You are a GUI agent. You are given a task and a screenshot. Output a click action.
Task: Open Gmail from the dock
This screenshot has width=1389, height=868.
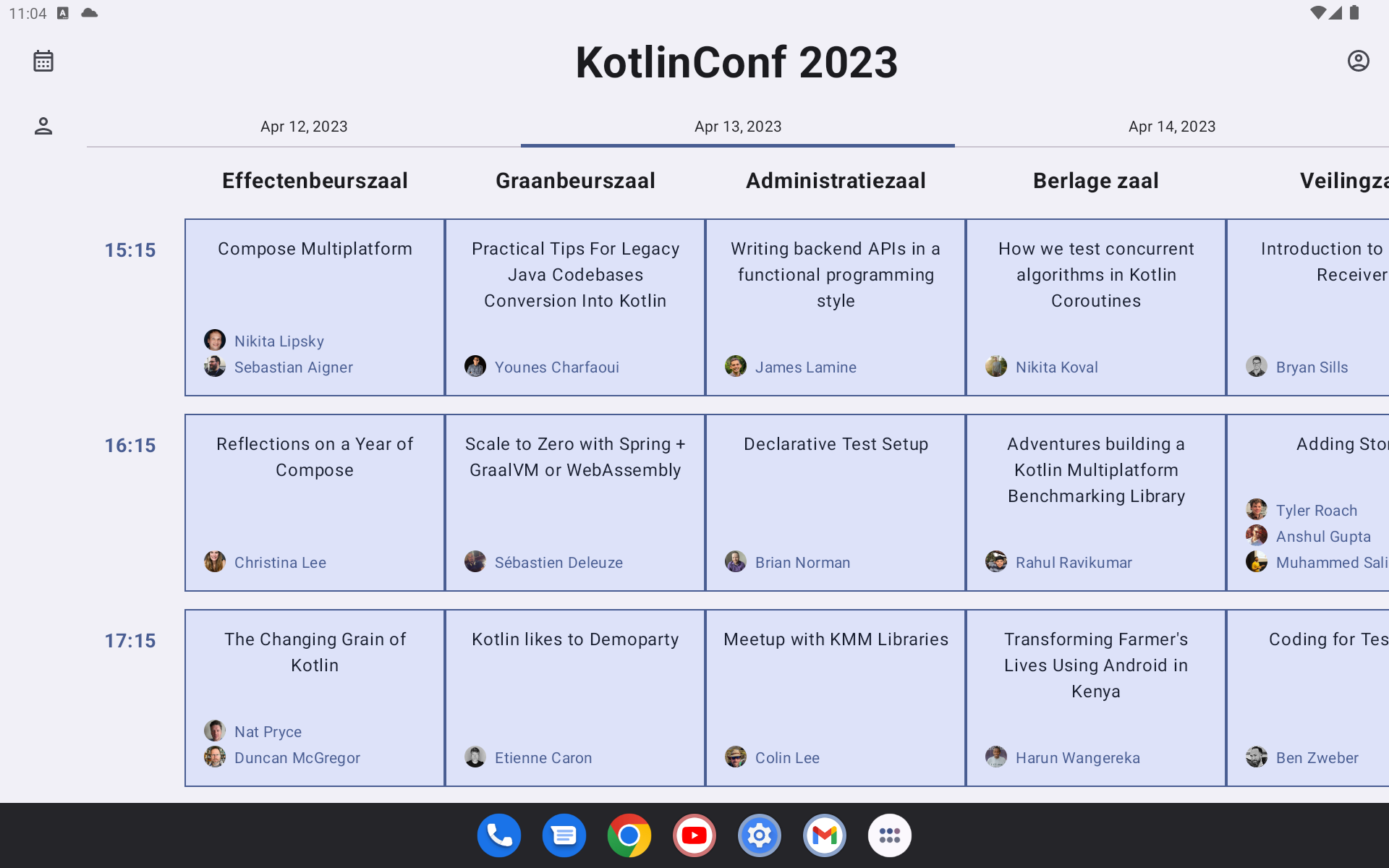click(825, 835)
